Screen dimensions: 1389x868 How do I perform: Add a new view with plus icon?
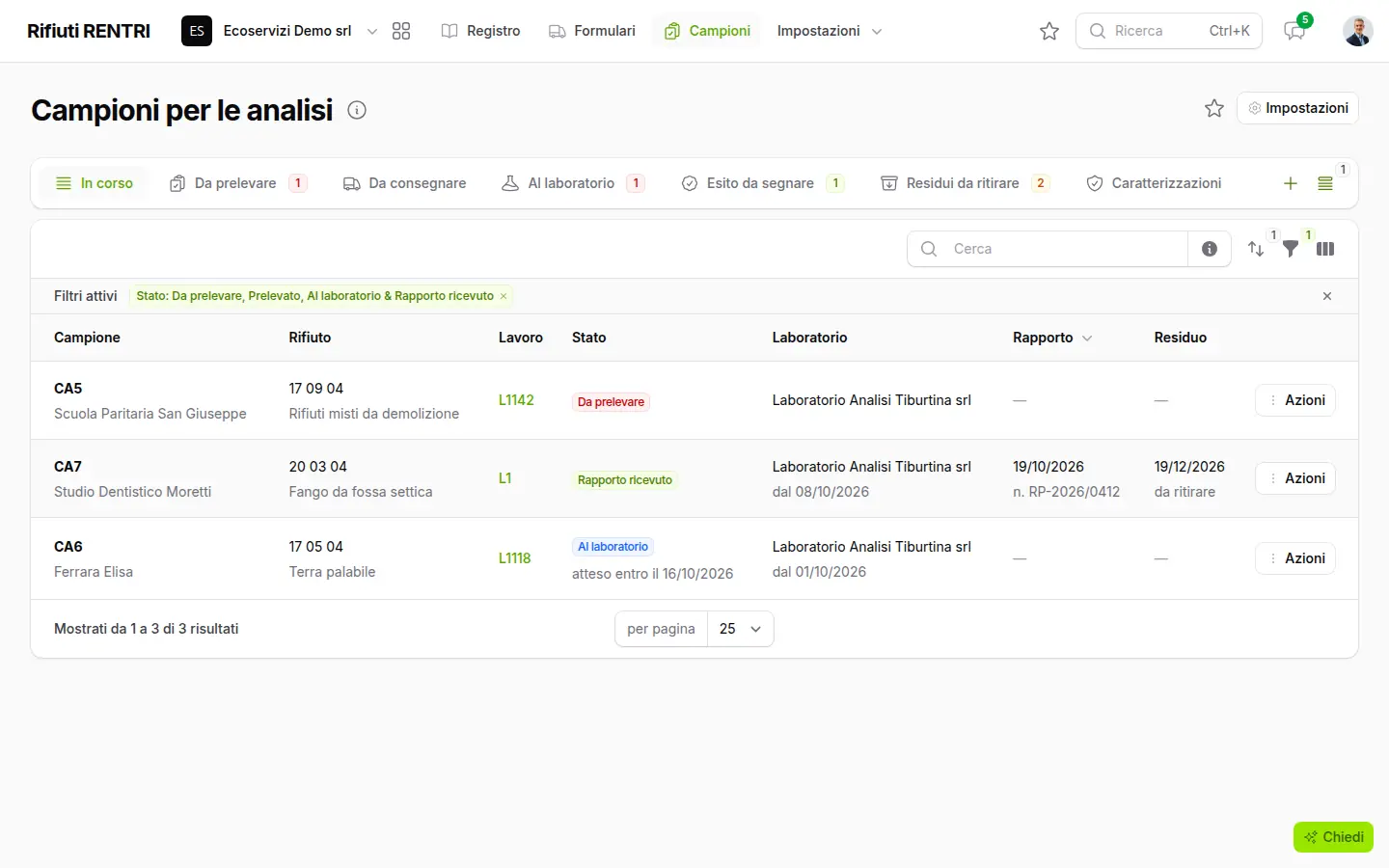(x=1291, y=183)
